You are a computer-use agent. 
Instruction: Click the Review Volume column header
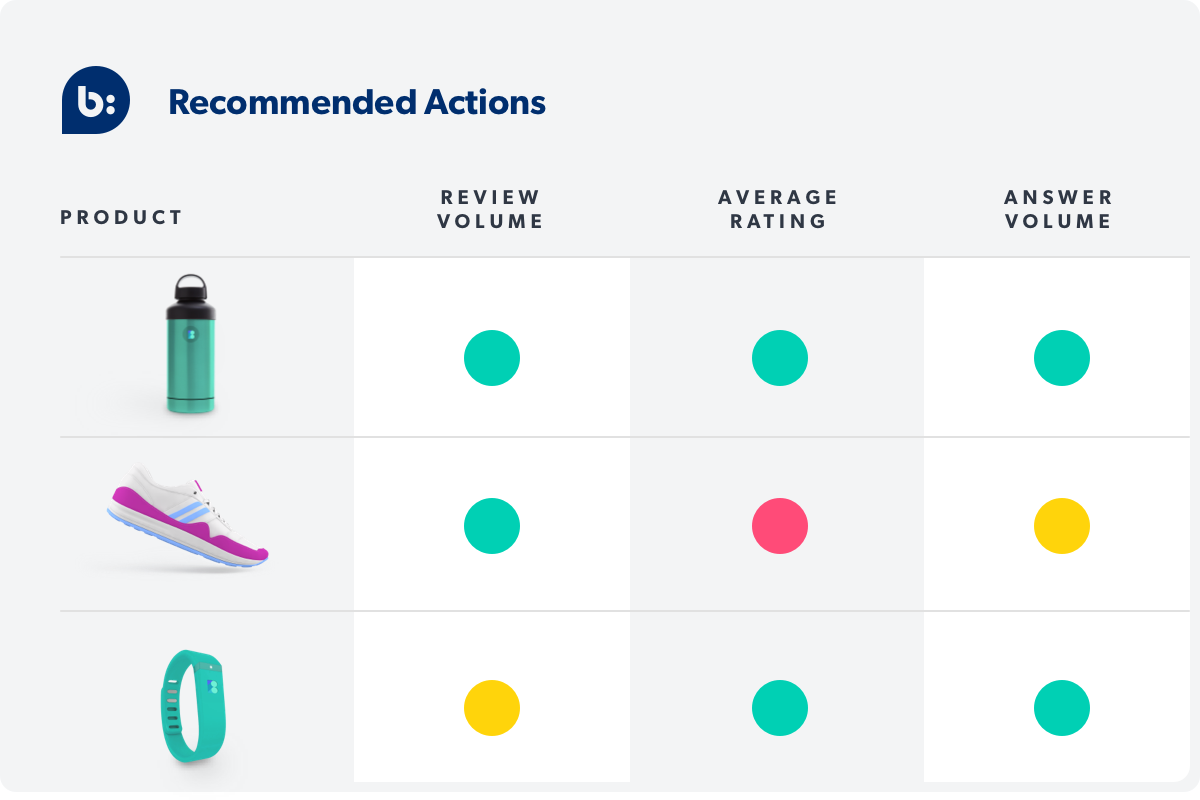491,209
